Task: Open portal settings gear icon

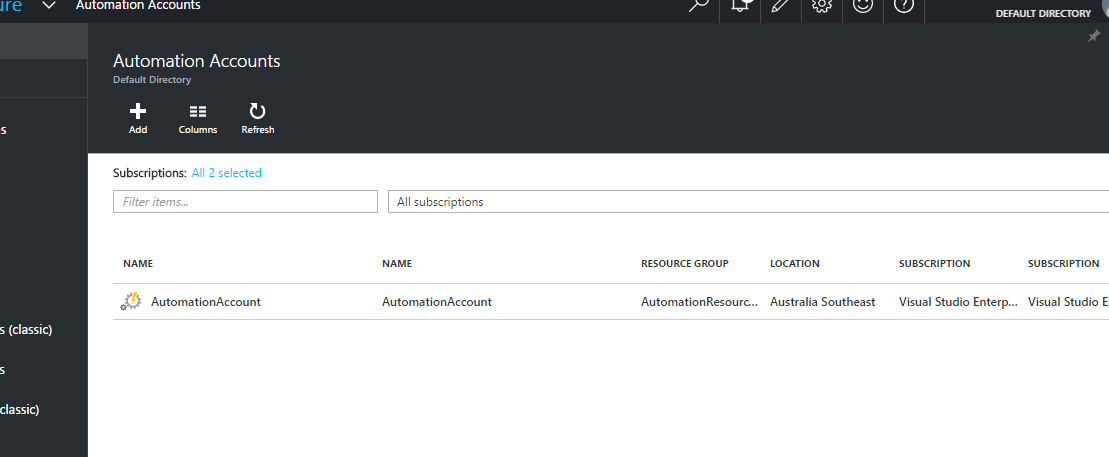Action: [x=821, y=6]
